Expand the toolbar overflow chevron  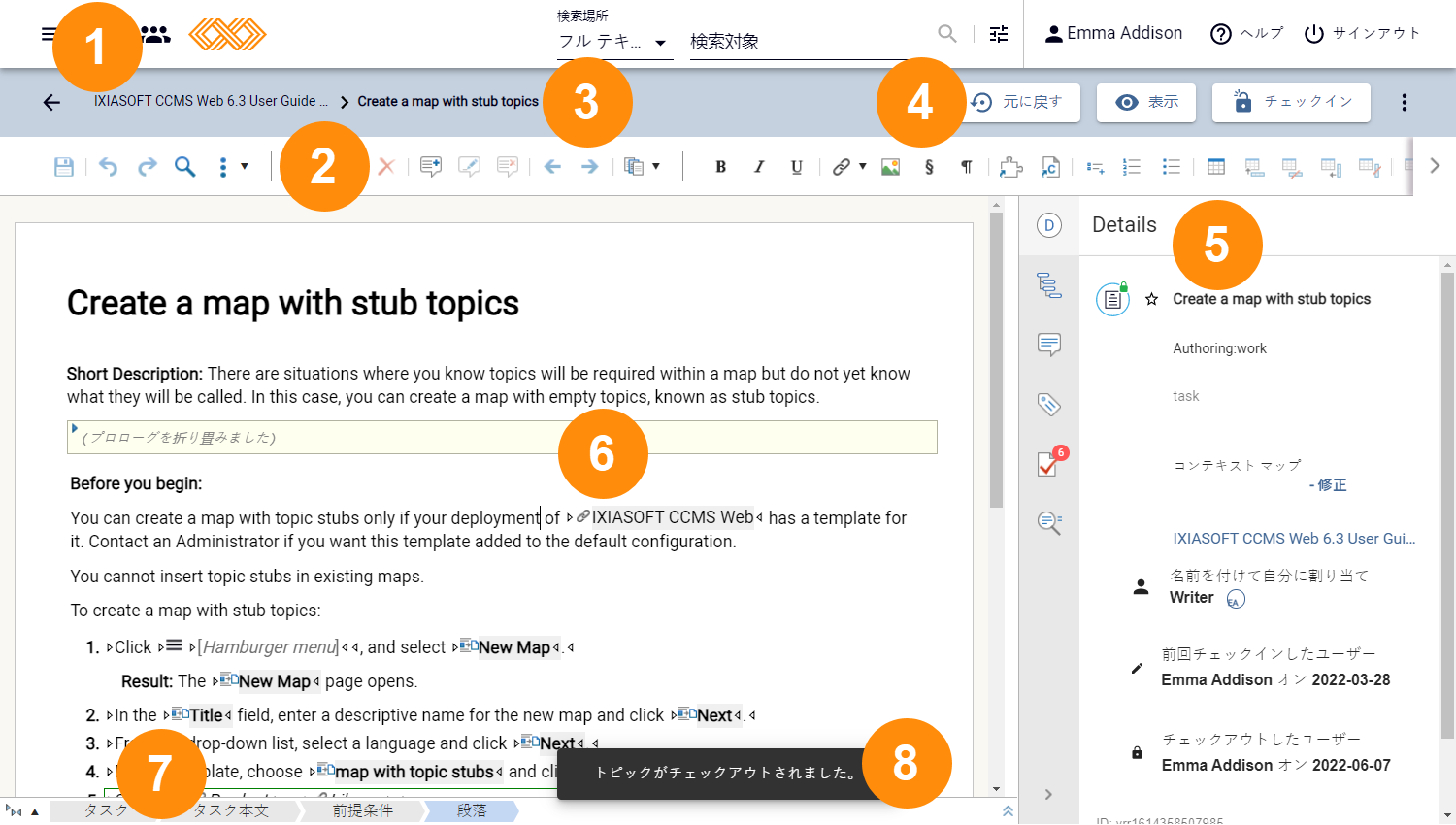(x=1435, y=166)
